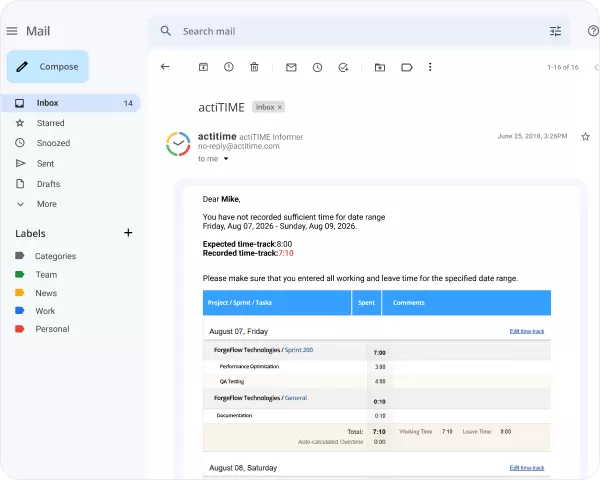Select the QA Testing task row
The width and height of the screenshot is (600, 480).
377,381
